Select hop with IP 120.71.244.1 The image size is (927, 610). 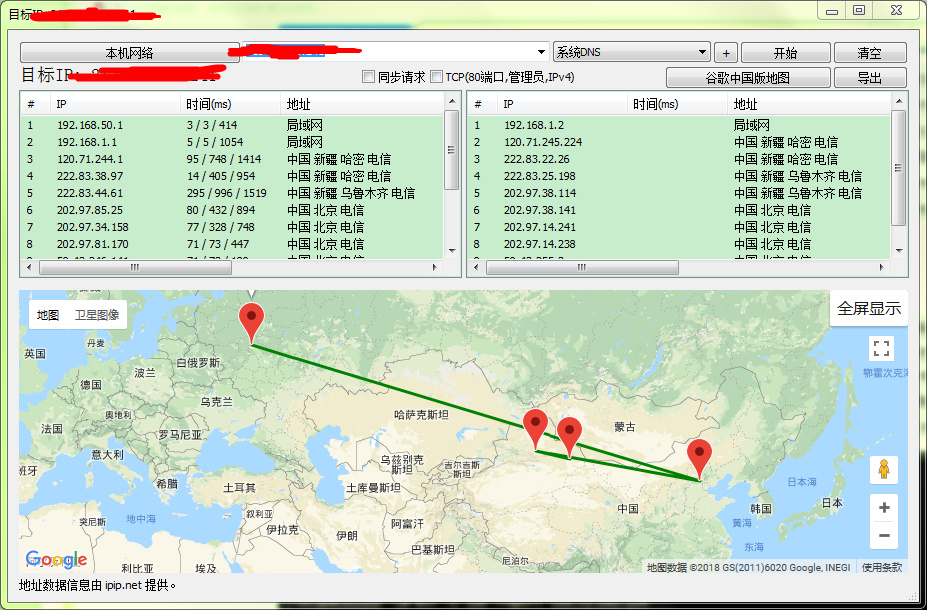tap(232, 159)
